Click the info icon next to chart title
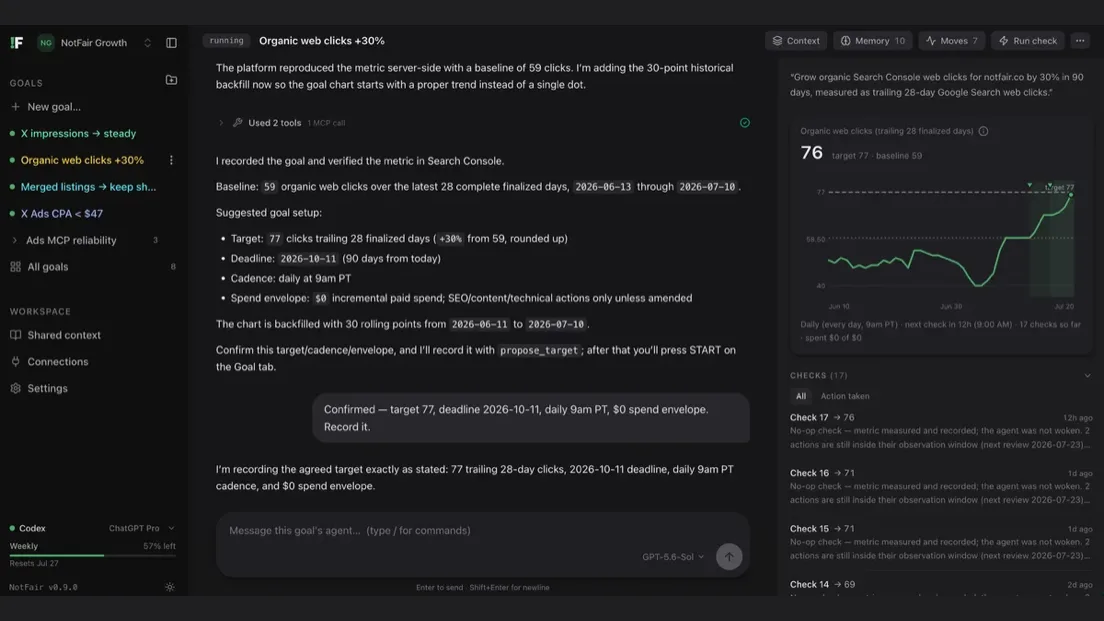 point(984,131)
